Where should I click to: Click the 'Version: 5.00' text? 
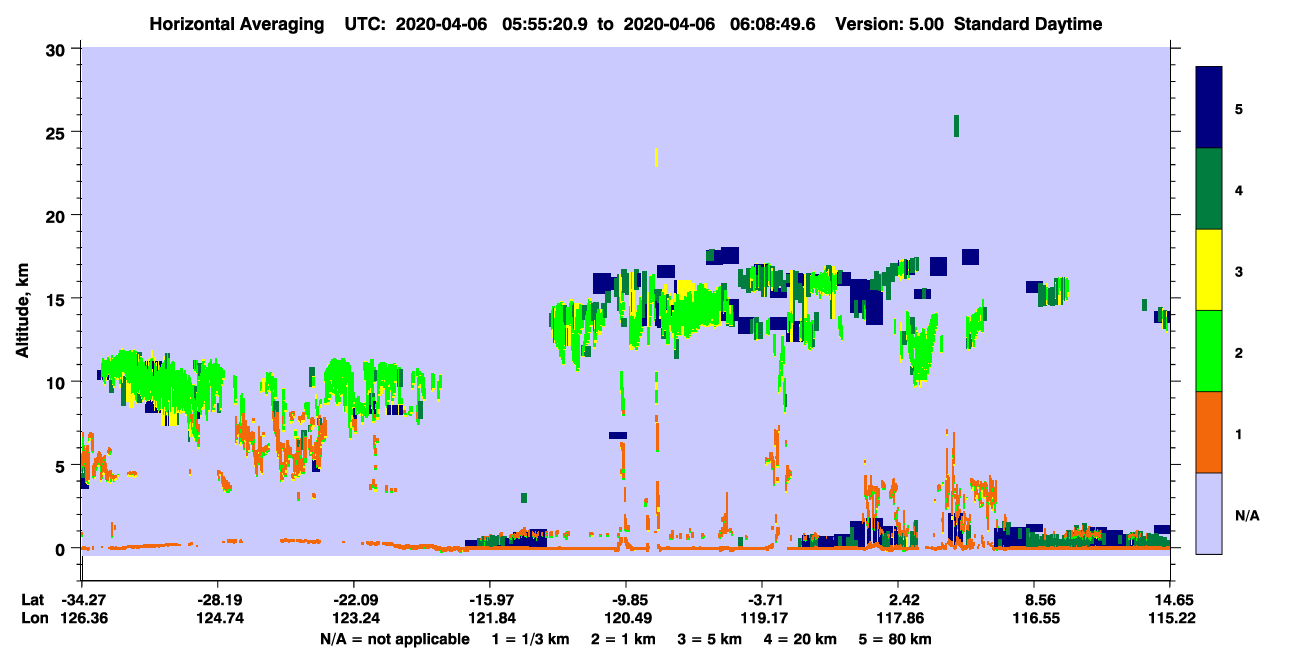click(888, 24)
